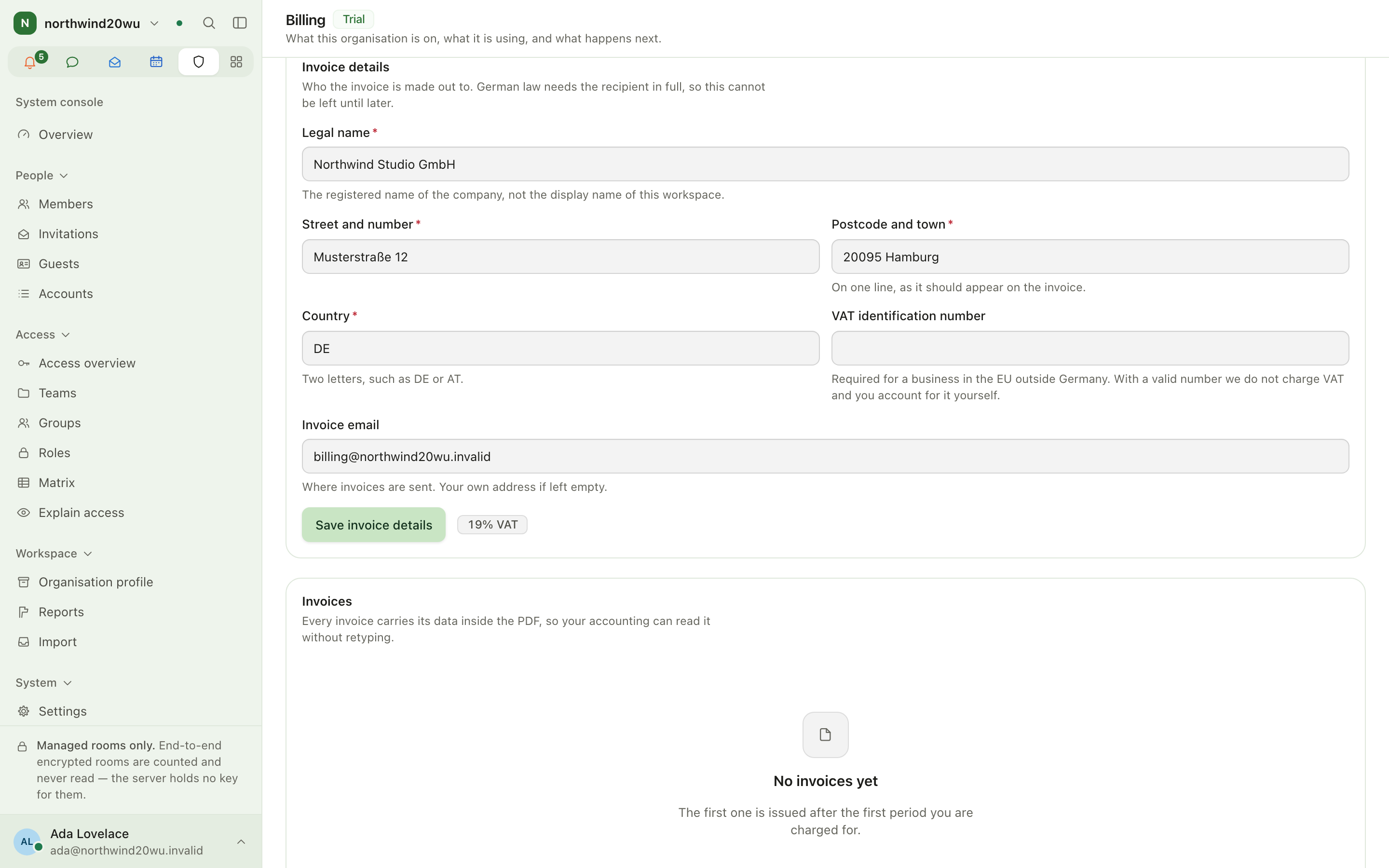The height and width of the screenshot is (868, 1389).
Task: Open the mail envelope tab icon
Action: click(x=114, y=62)
